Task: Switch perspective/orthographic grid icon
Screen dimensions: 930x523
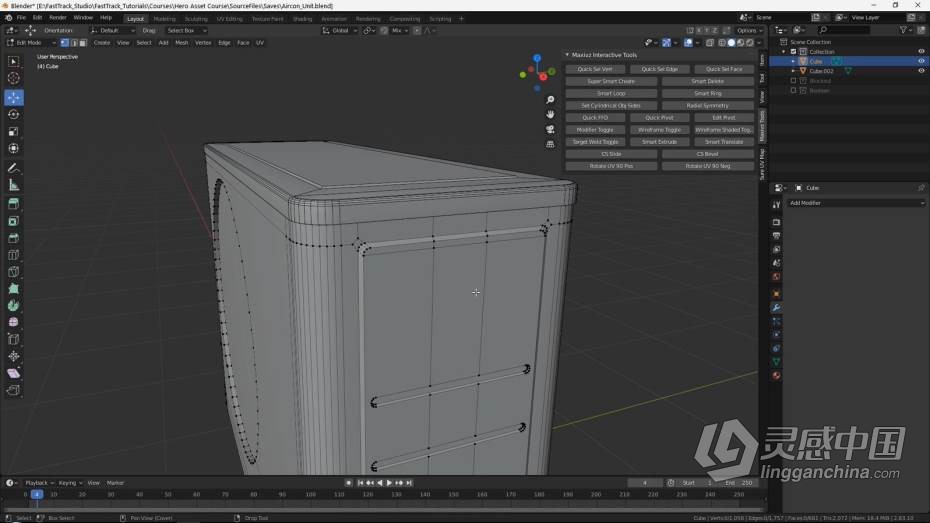Action: pyautogui.click(x=550, y=144)
